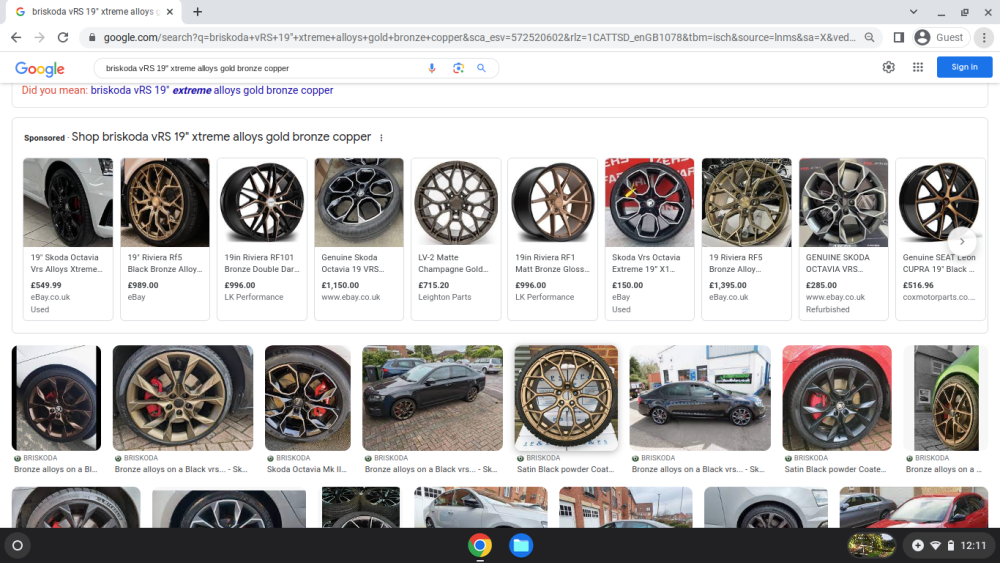Open 19 Riviera RF5 Bronze £1,395.00 listing
This screenshot has height=563, width=1000.
747,239
